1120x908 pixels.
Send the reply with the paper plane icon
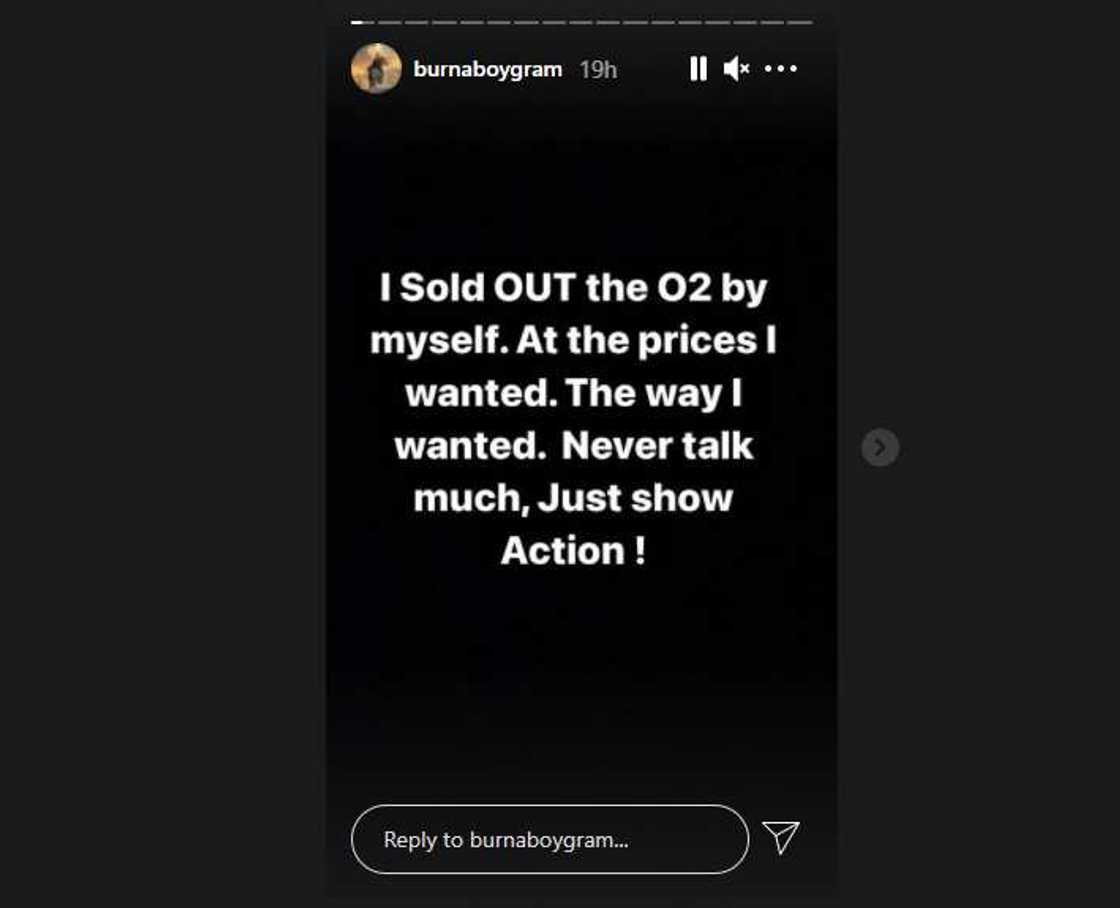[781, 838]
